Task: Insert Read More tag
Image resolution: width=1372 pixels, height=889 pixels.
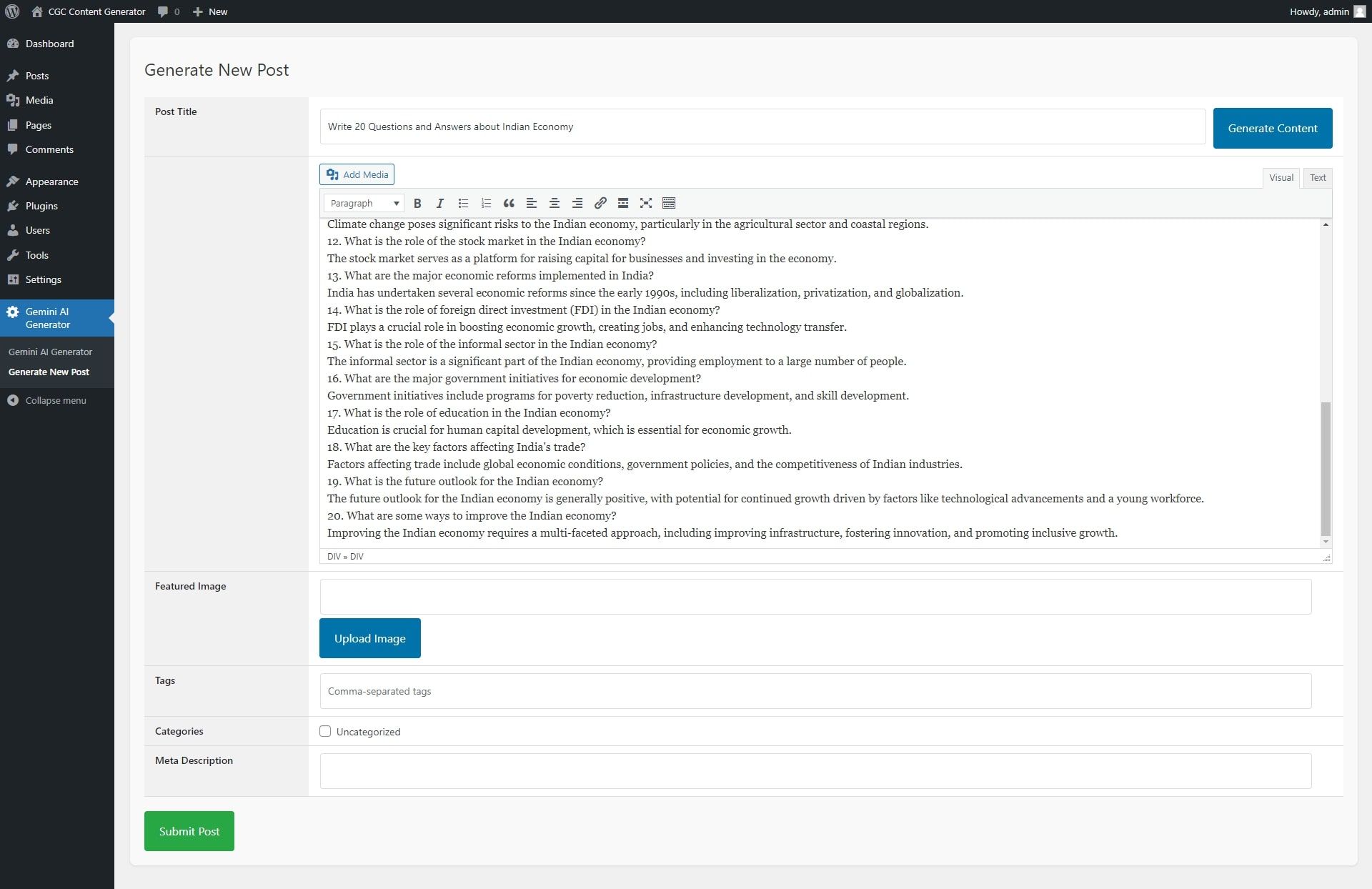Action: (623, 204)
